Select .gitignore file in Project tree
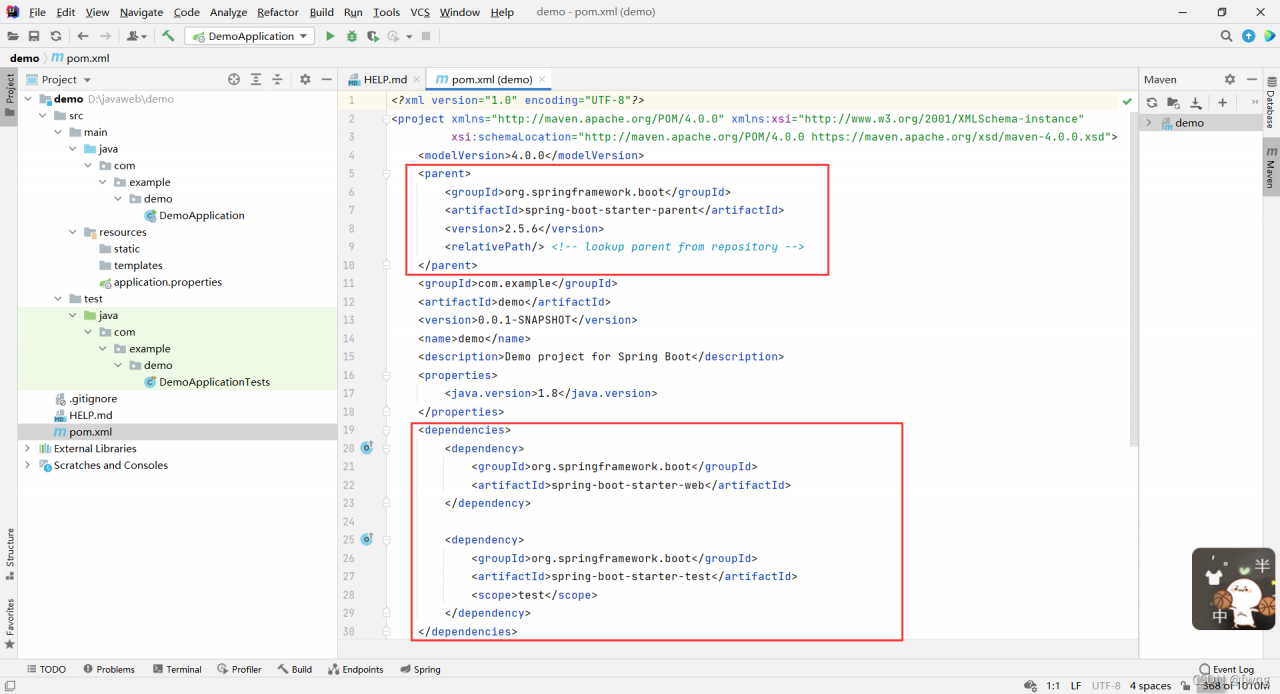 pos(93,399)
